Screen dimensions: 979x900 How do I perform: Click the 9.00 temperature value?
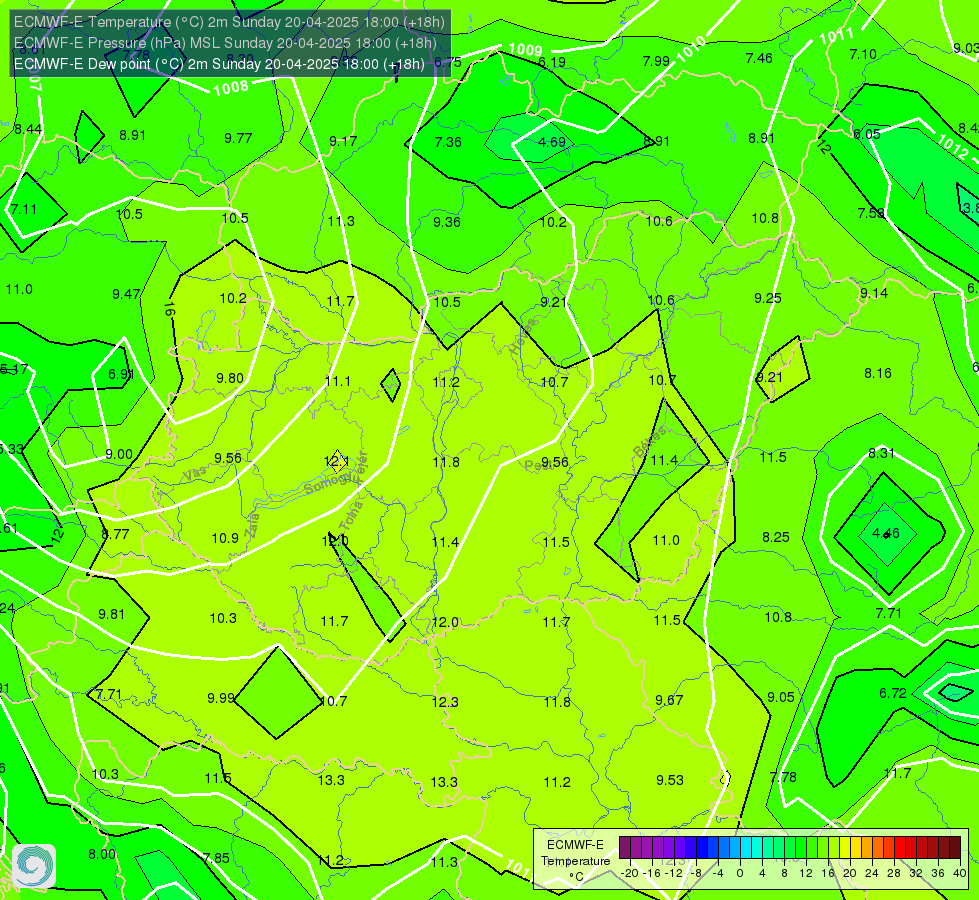[119, 455]
